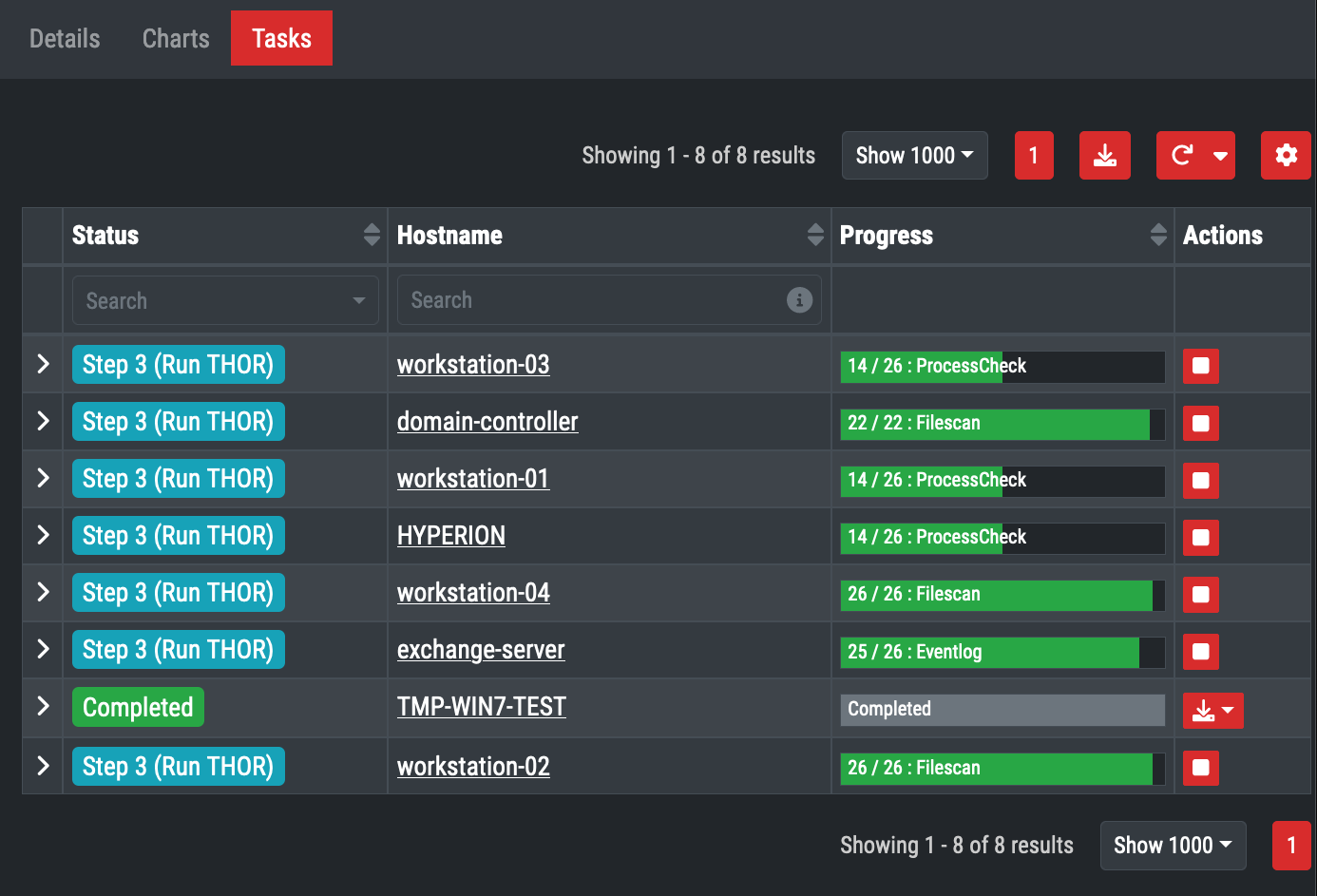Open the Status filter dropdown
This screenshot has width=1317, height=896.
tap(225, 300)
